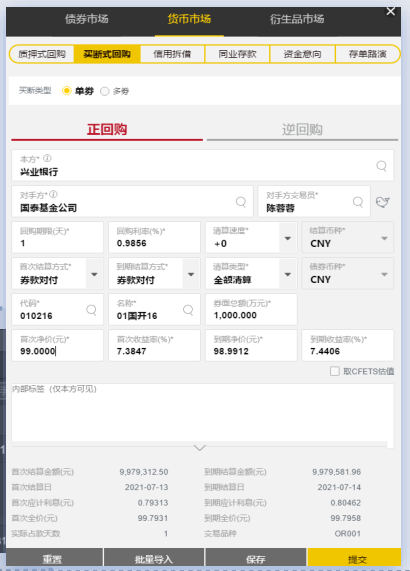Click the bird messenger icon
The width and height of the screenshot is (410, 571).
383,202
